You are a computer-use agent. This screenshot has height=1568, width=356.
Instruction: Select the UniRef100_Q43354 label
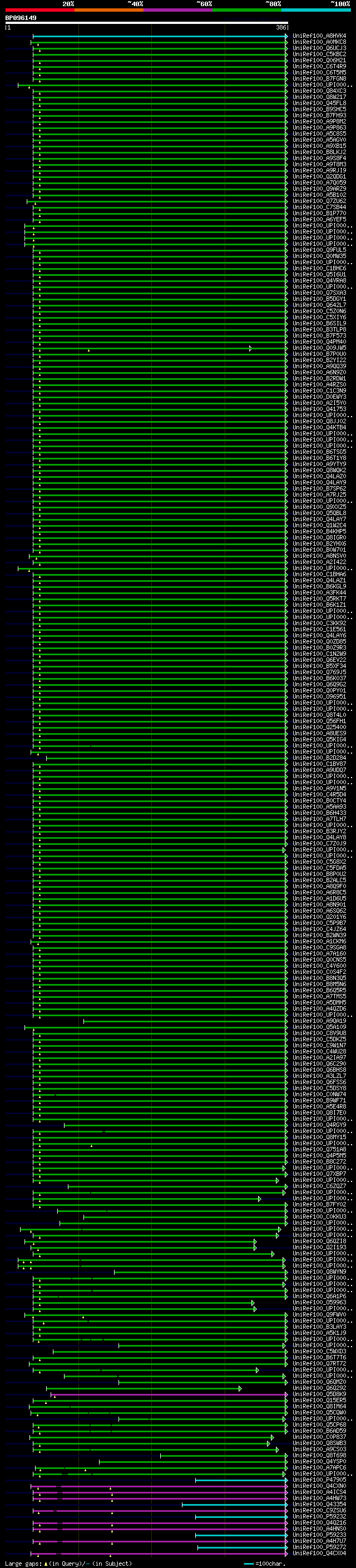319,1504
